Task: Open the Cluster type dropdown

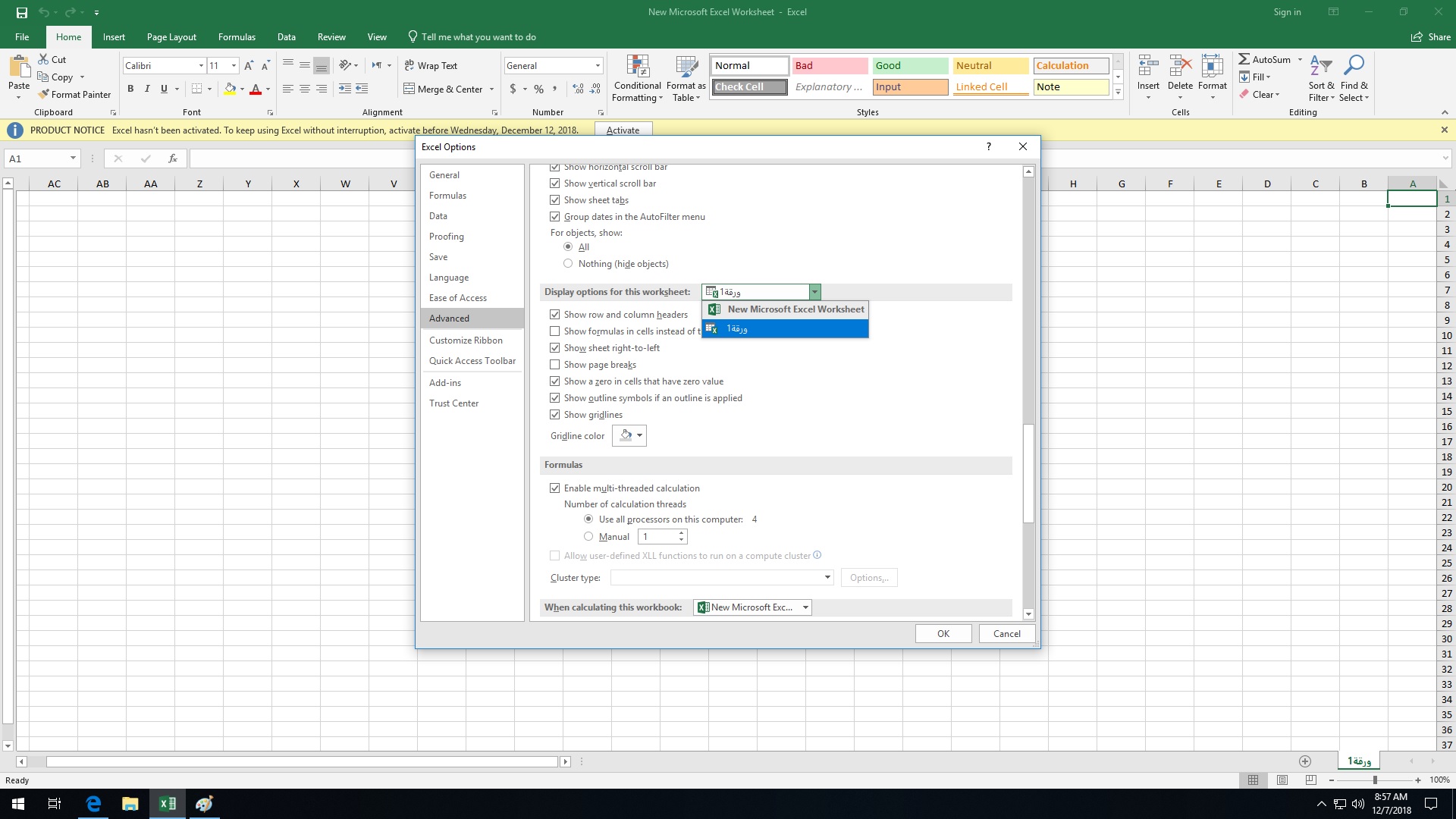Action: point(827,578)
